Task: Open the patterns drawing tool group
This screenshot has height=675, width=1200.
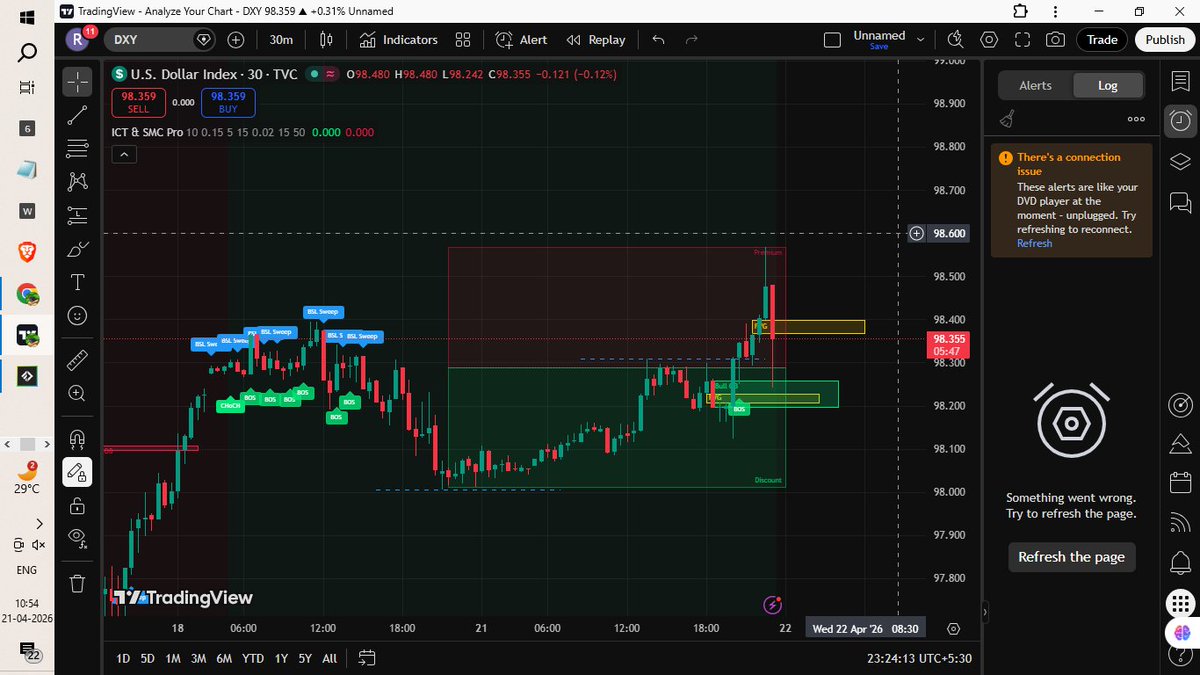Action: (x=78, y=182)
